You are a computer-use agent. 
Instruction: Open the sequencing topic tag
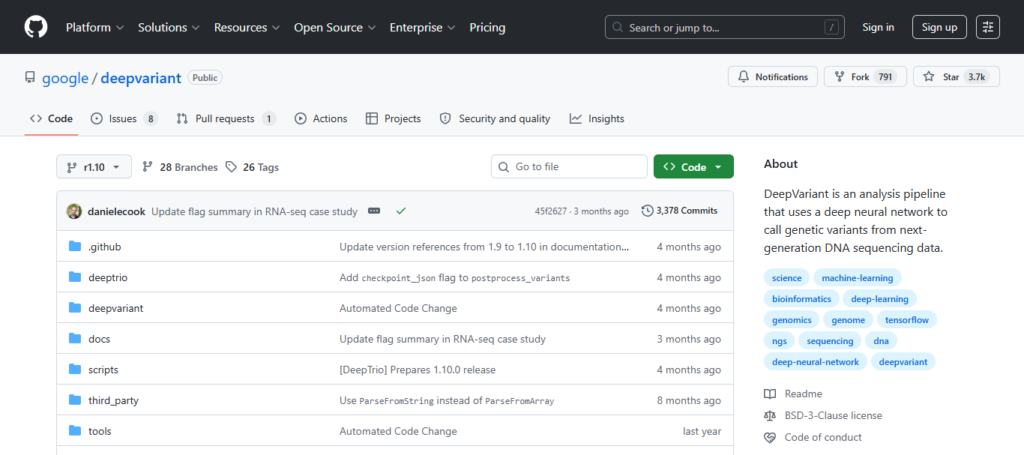[x=830, y=341]
